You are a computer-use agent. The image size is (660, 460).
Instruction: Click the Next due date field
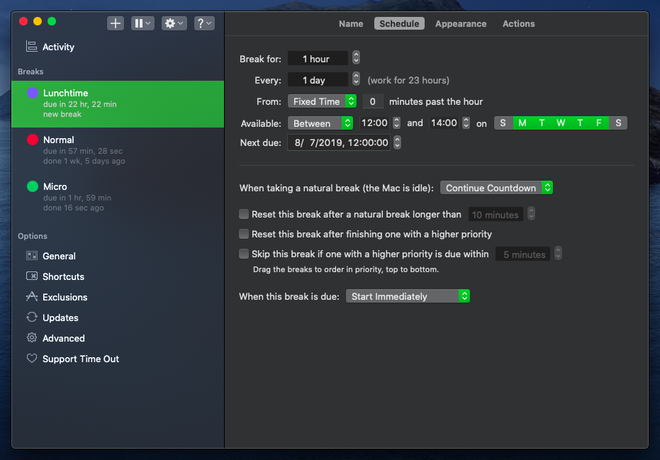point(339,142)
